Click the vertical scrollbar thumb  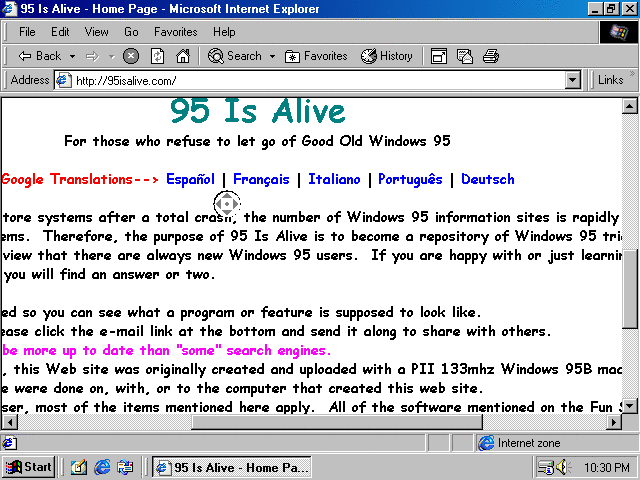coord(629,288)
